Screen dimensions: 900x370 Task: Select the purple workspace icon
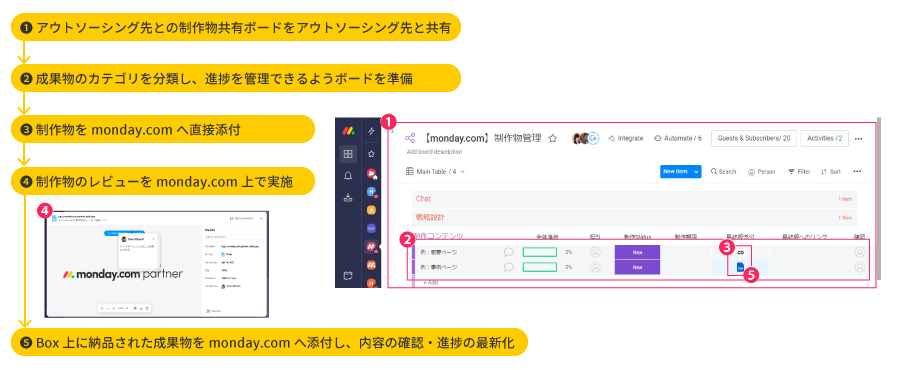coord(371,228)
